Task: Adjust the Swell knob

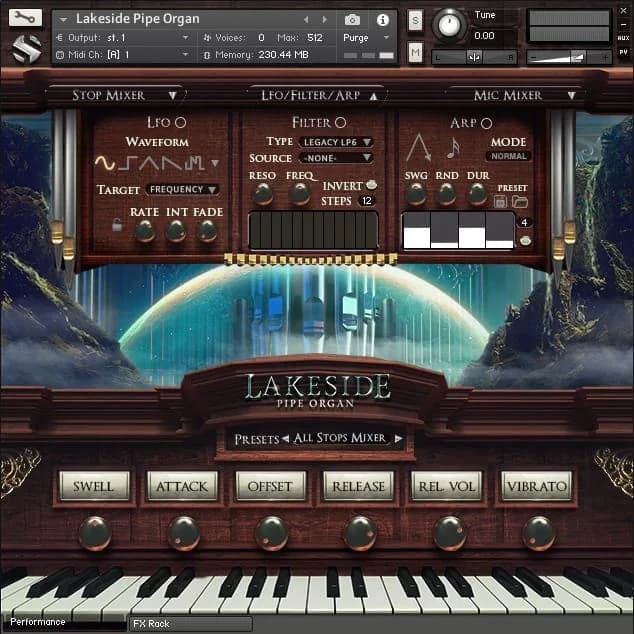Action: pos(95,534)
